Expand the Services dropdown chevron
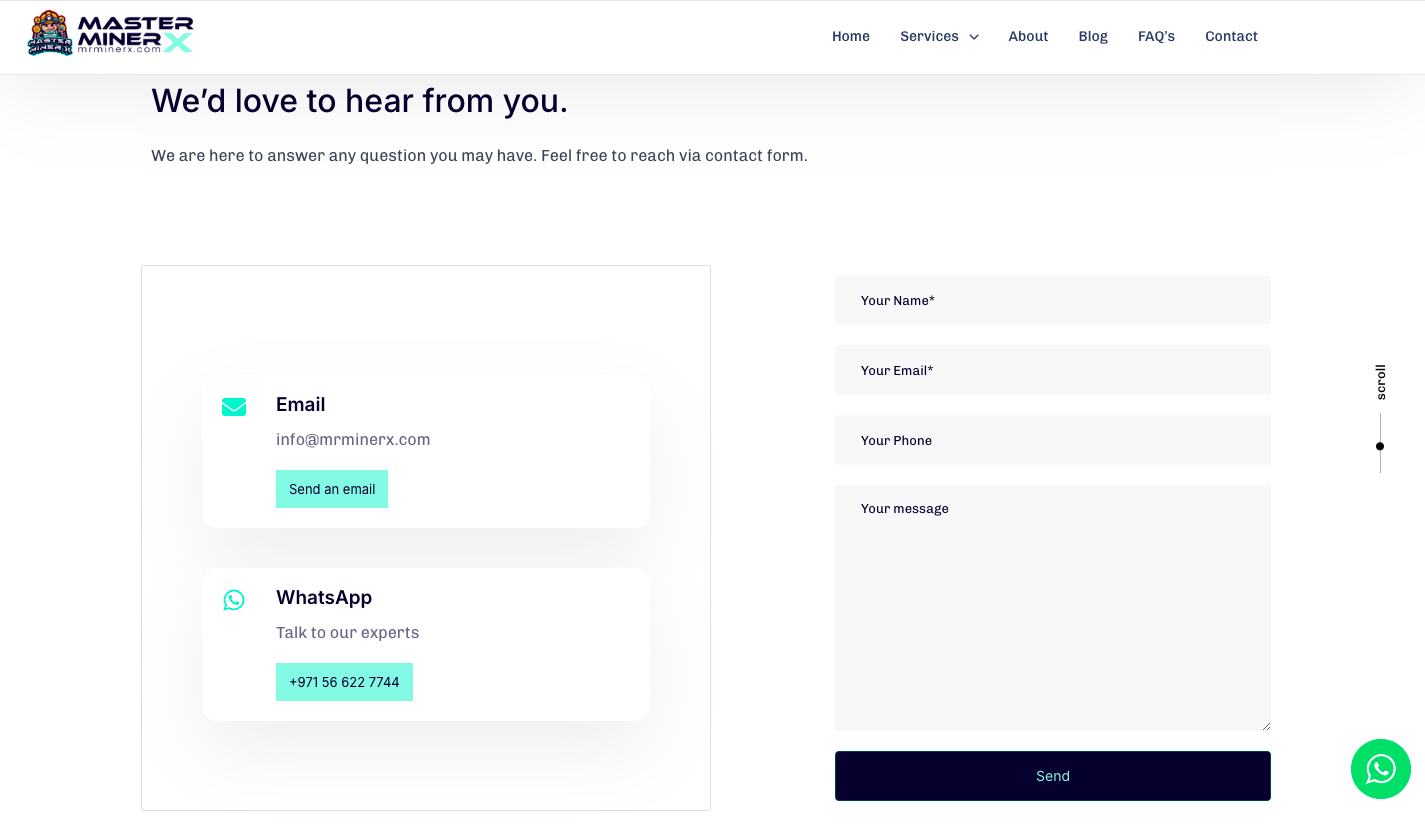Image resolution: width=1425 pixels, height=824 pixels. 974,37
